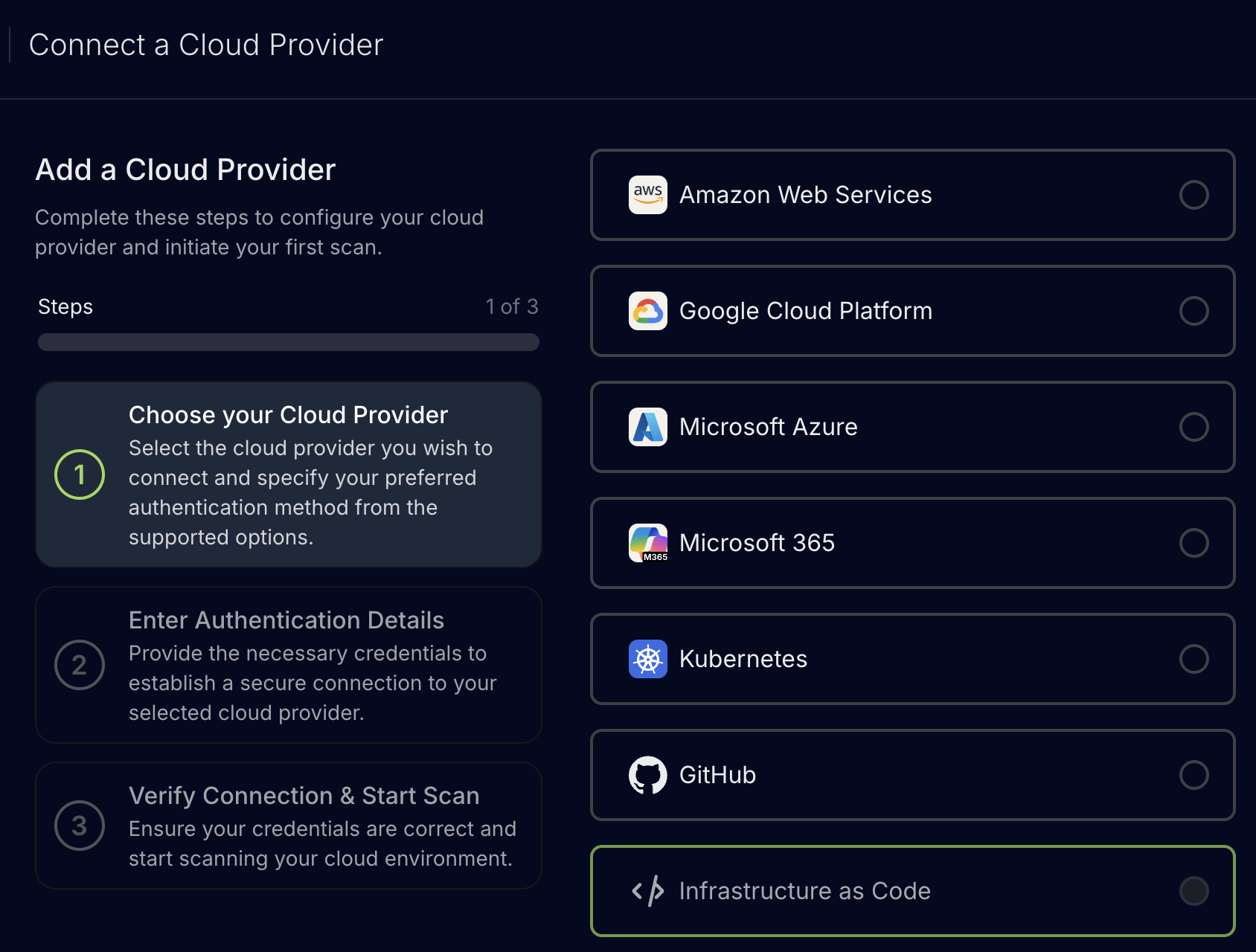
Task: Click the Microsoft 365 logo
Action: (647, 543)
